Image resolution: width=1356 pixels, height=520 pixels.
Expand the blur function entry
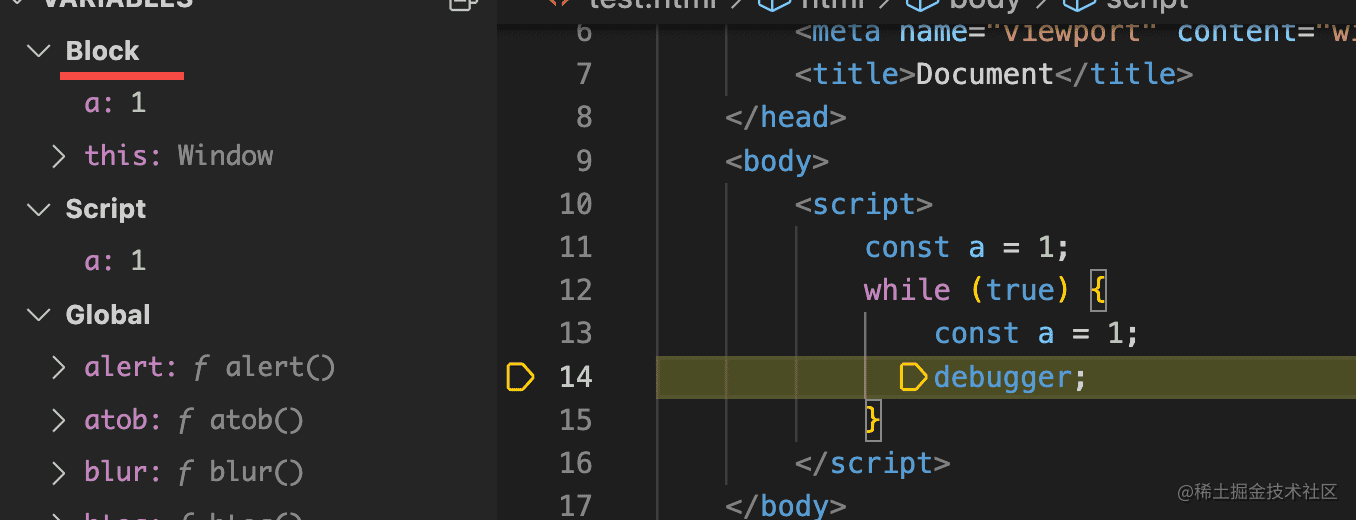tap(59, 472)
